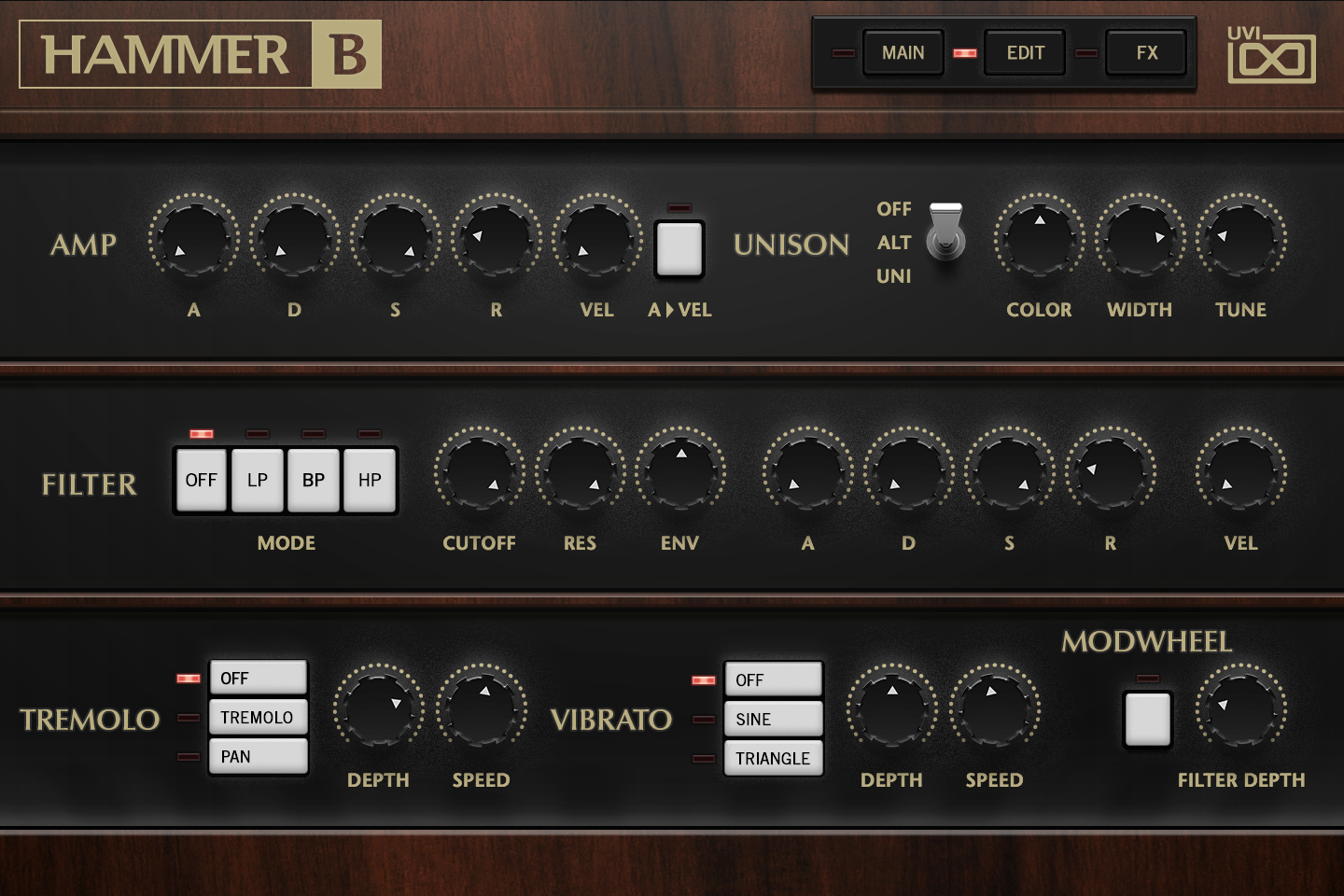The height and width of the screenshot is (896, 1344).
Task: Click the Hammer B title logo
Action: 201,54
